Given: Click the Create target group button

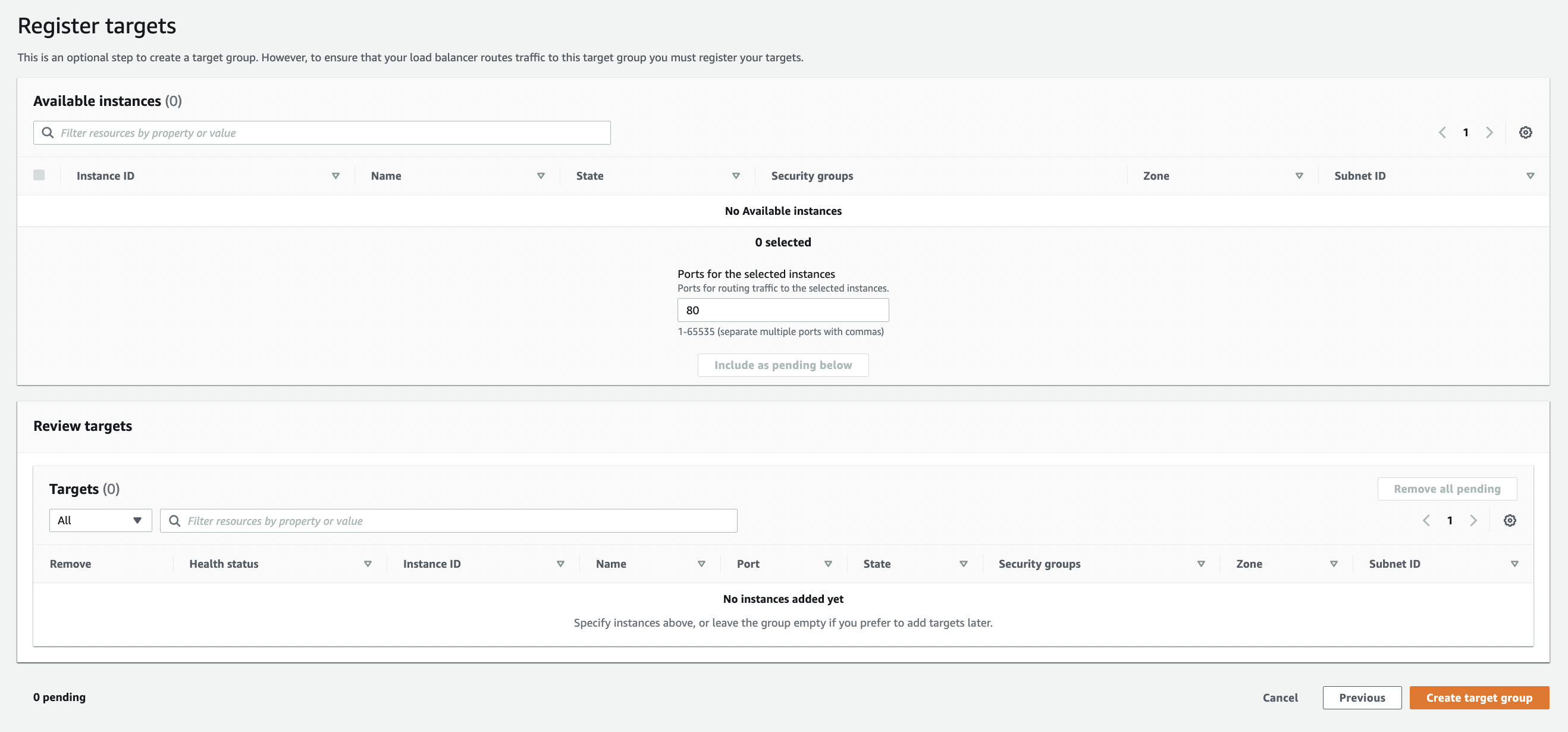Looking at the screenshot, I should click(1479, 697).
